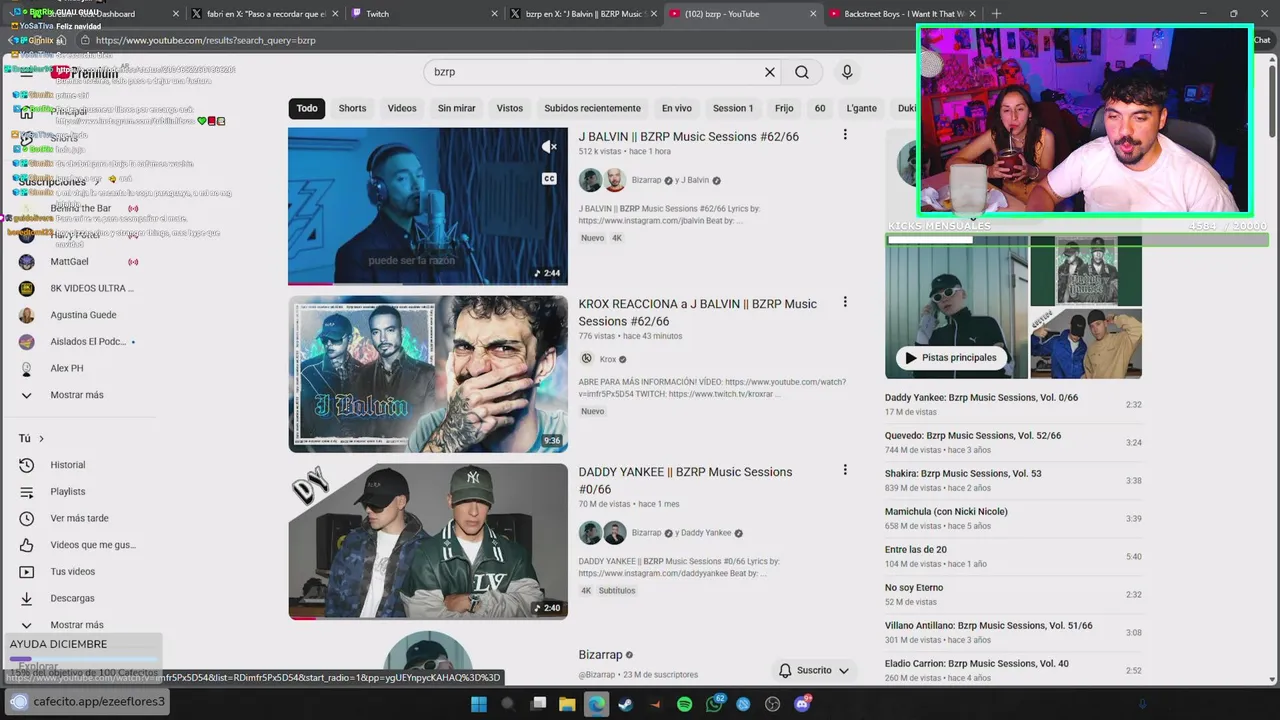
Task: Switch to the fabri en X browser tab
Action: [263, 14]
